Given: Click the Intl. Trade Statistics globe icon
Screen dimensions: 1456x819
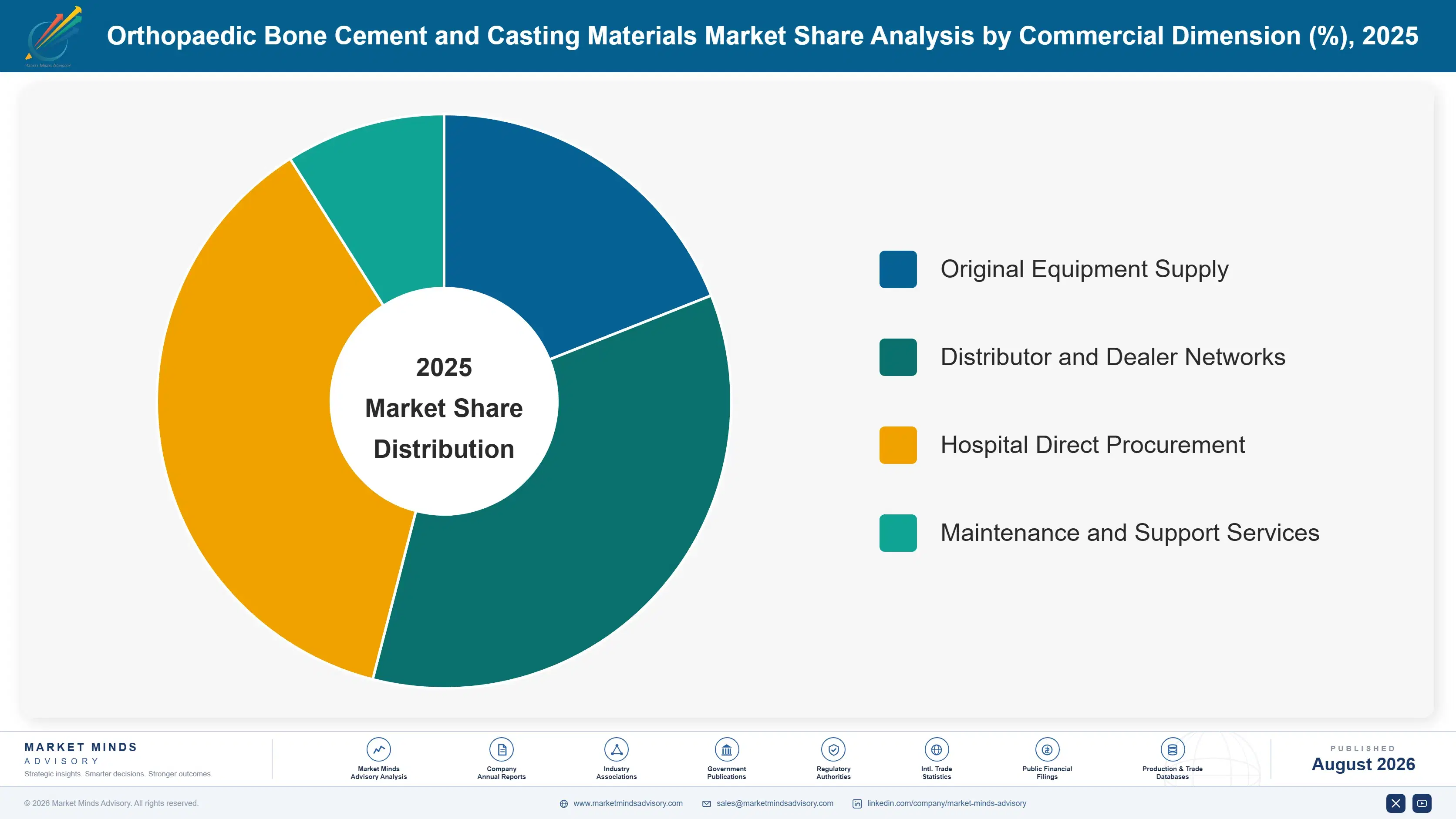Looking at the screenshot, I should [937, 749].
